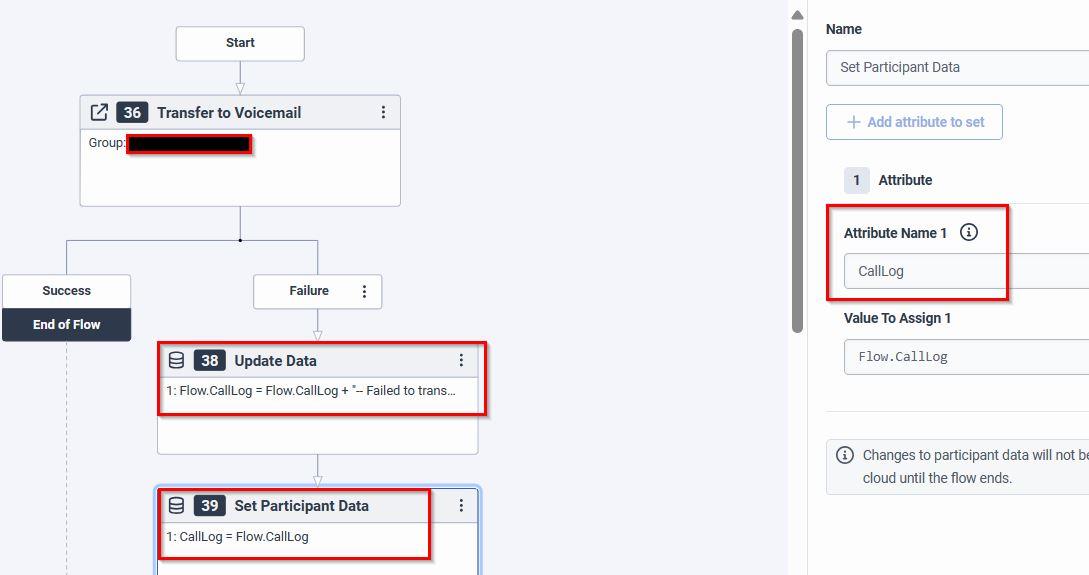Click the Update Data database icon
1089x575 pixels.
[176, 361]
